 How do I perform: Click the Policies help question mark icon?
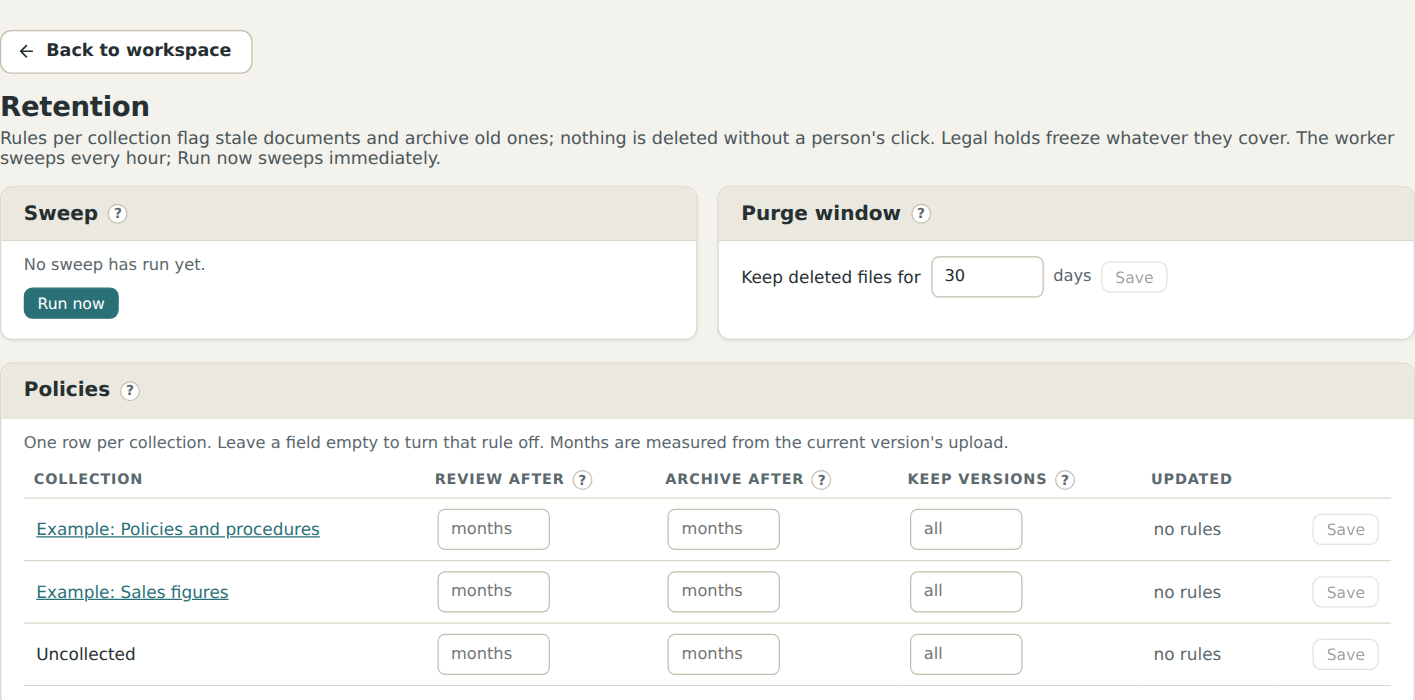[x=130, y=391]
